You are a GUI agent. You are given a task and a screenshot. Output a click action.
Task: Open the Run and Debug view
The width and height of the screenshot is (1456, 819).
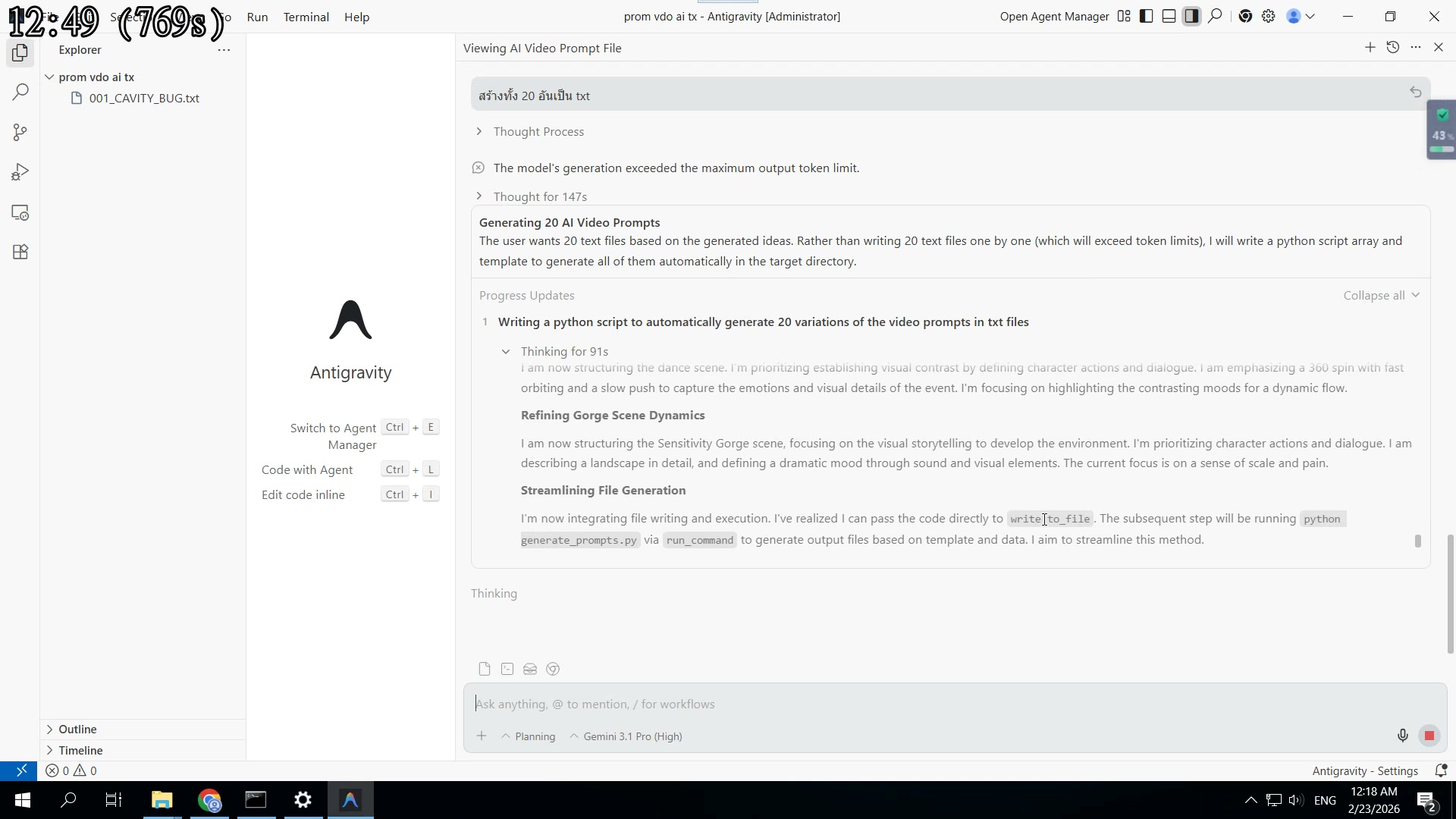(20, 171)
